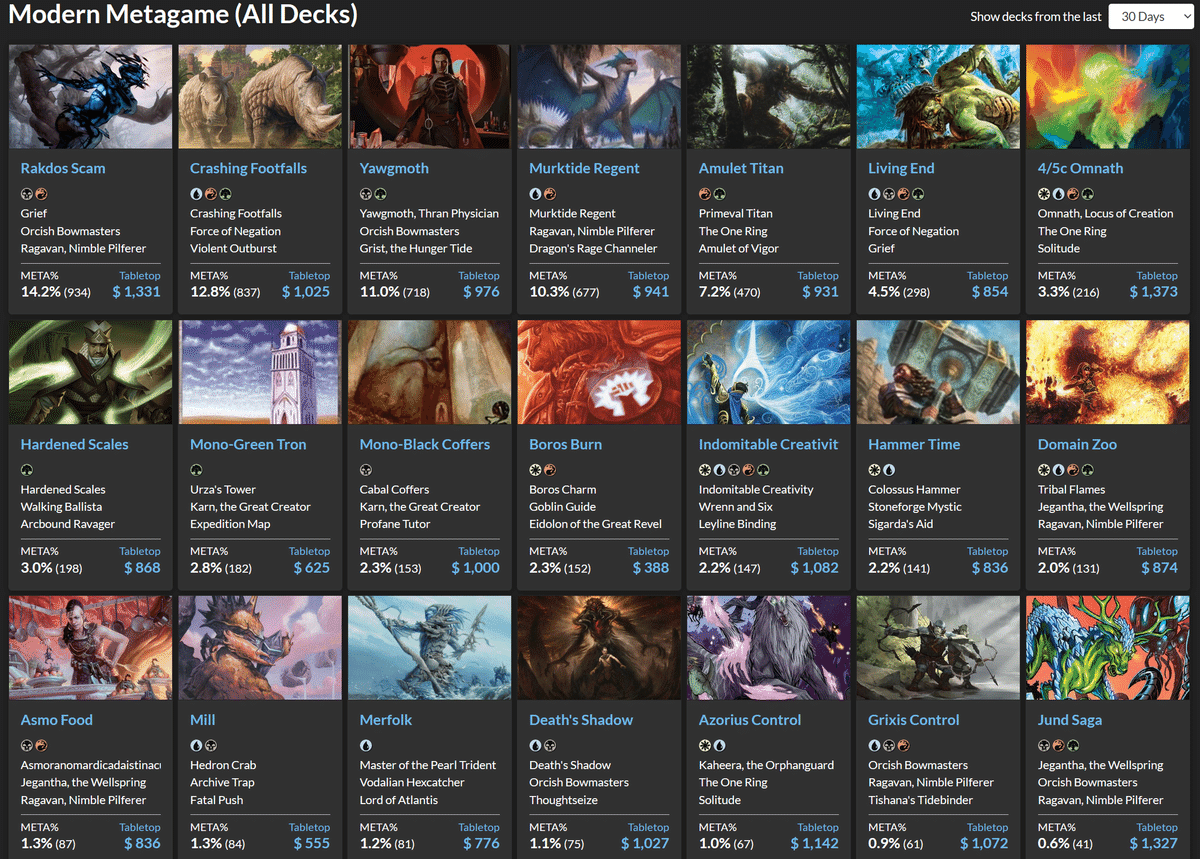Image resolution: width=1200 pixels, height=859 pixels.
Task: Open the Crashing Footfalls deck title
Action: click(x=248, y=168)
